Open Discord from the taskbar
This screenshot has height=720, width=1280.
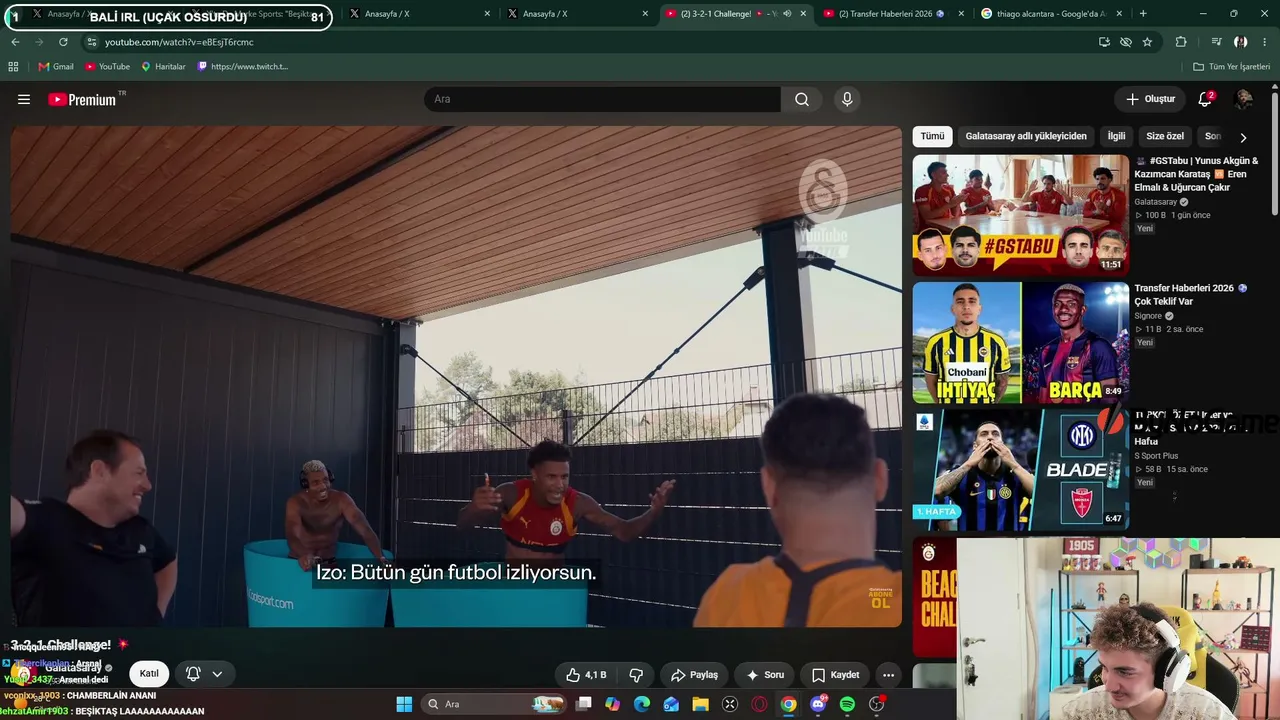click(x=818, y=704)
